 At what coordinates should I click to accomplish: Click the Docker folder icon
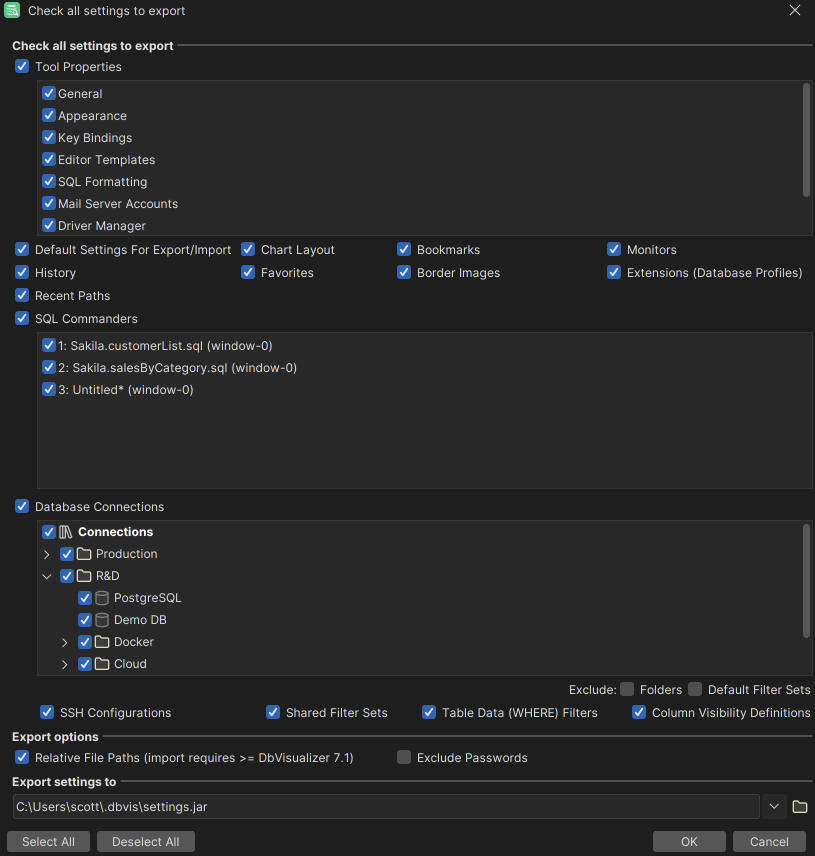[102, 642]
